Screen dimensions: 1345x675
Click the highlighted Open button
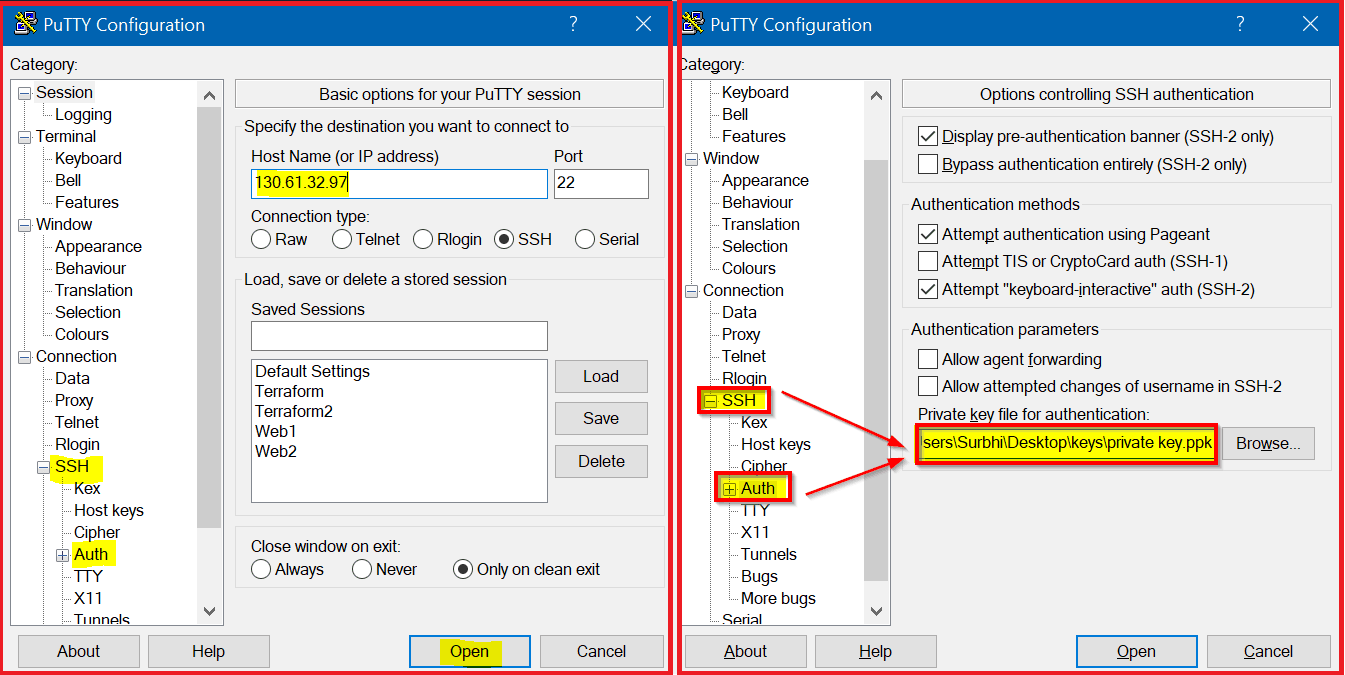click(469, 651)
